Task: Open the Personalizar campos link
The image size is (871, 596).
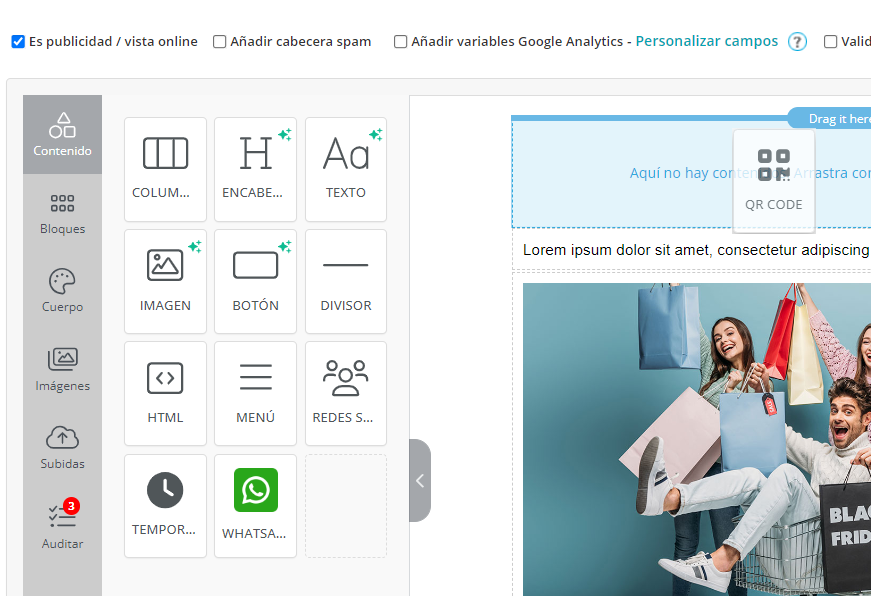Action: point(706,41)
